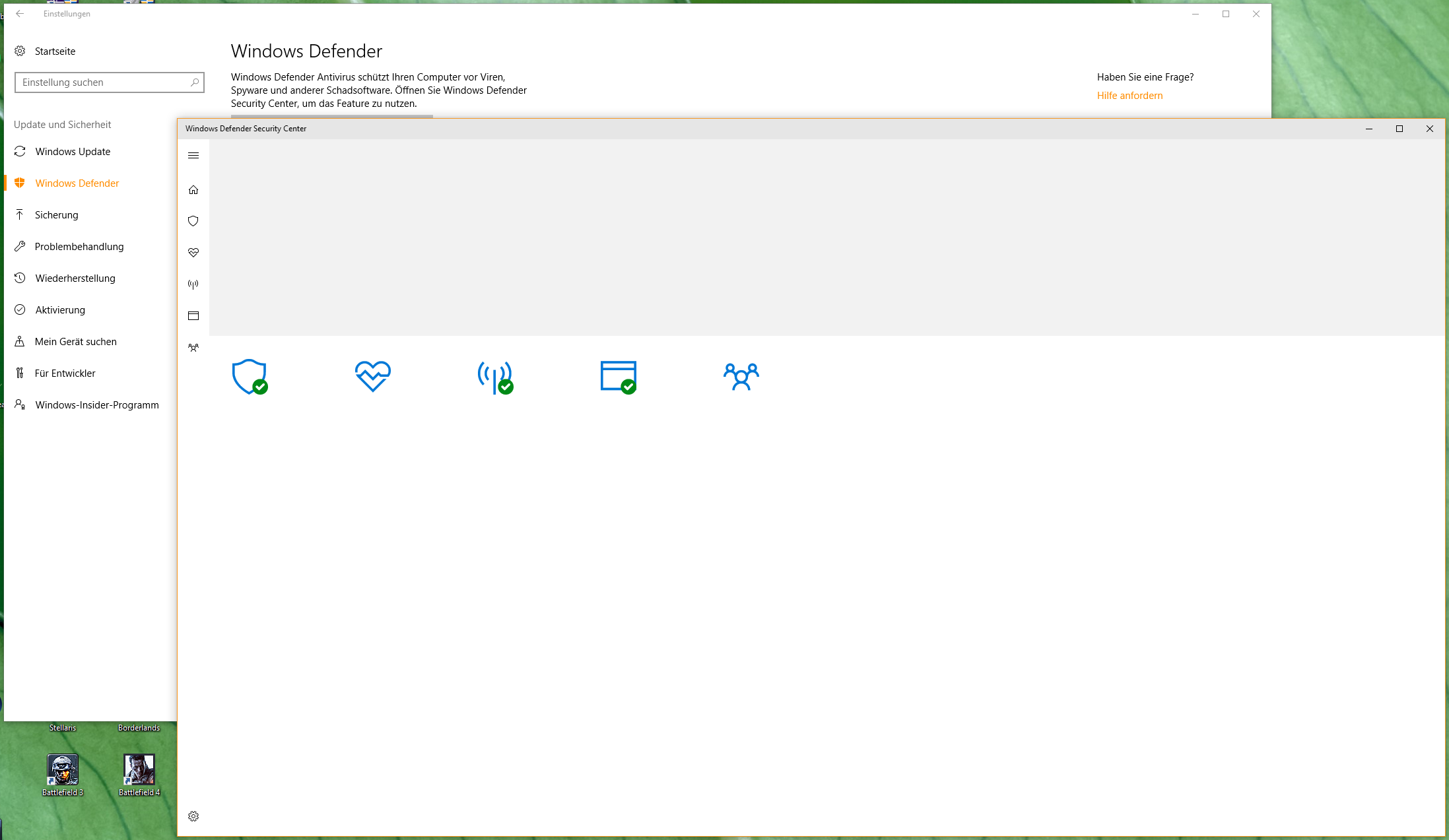Image resolution: width=1449 pixels, height=840 pixels.
Task: Select firewall network antenna icon in sidebar
Action: click(x=193, y=284)
